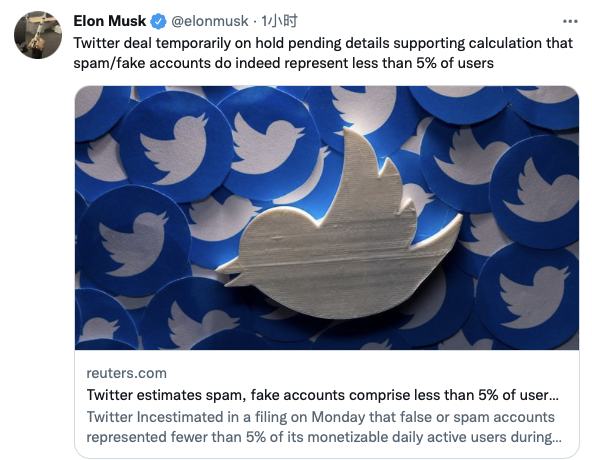This screenshot has height=460, width=592.
Task: Click tweet line 'spam/fake accounts do indeed represent'
Action: coord(283,63)
